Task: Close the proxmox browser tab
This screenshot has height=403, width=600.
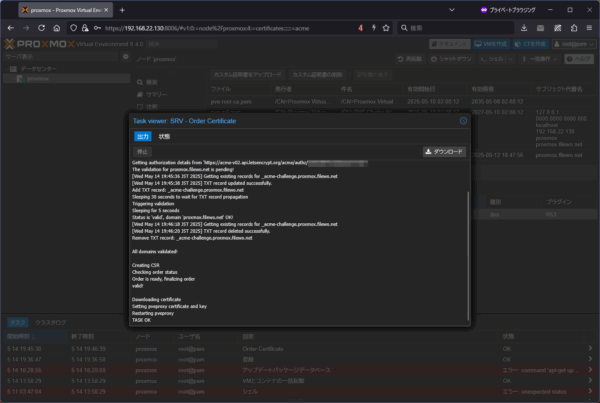Action: click(106, 10)
